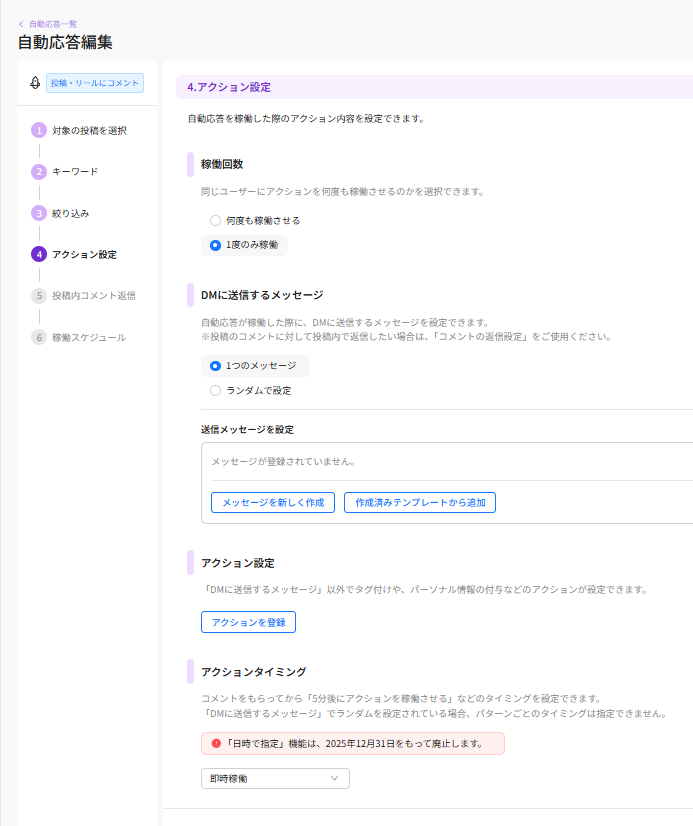Click the step 2 number circle
This screenshot has width=693, height=826.
39,172
